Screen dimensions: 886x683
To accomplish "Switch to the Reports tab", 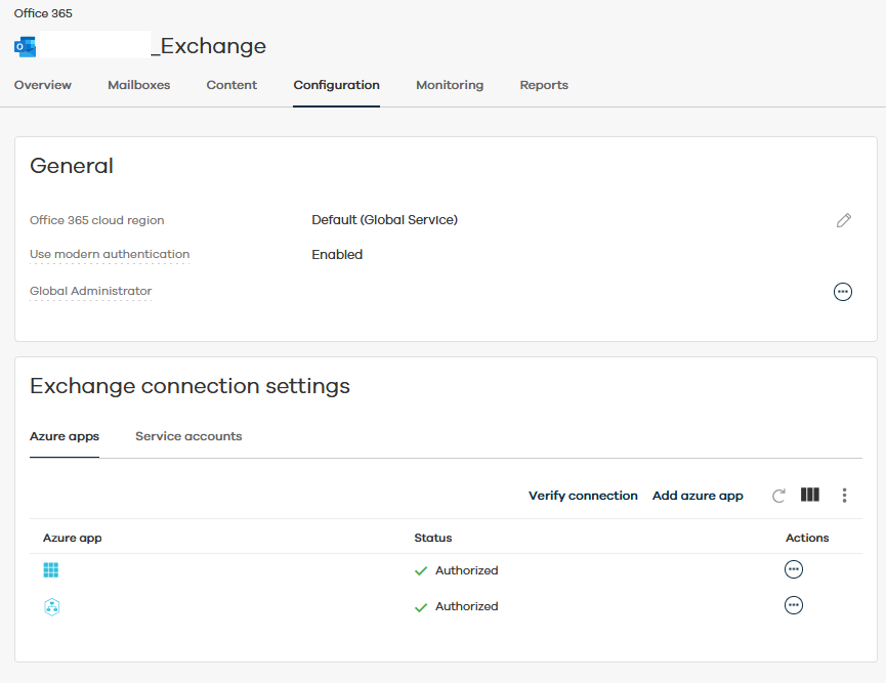I will pyautogui.click(x=544, y=85).
